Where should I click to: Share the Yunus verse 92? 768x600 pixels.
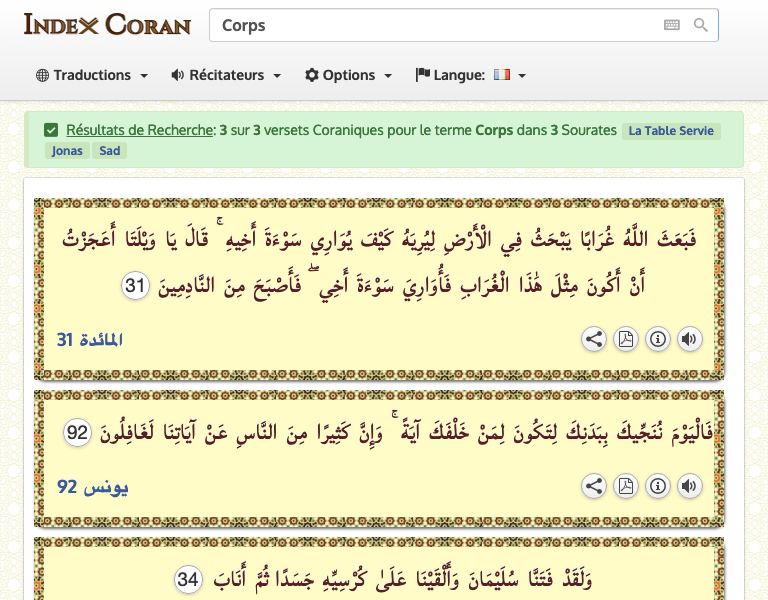pyautogui.click(x=594, y=487)
